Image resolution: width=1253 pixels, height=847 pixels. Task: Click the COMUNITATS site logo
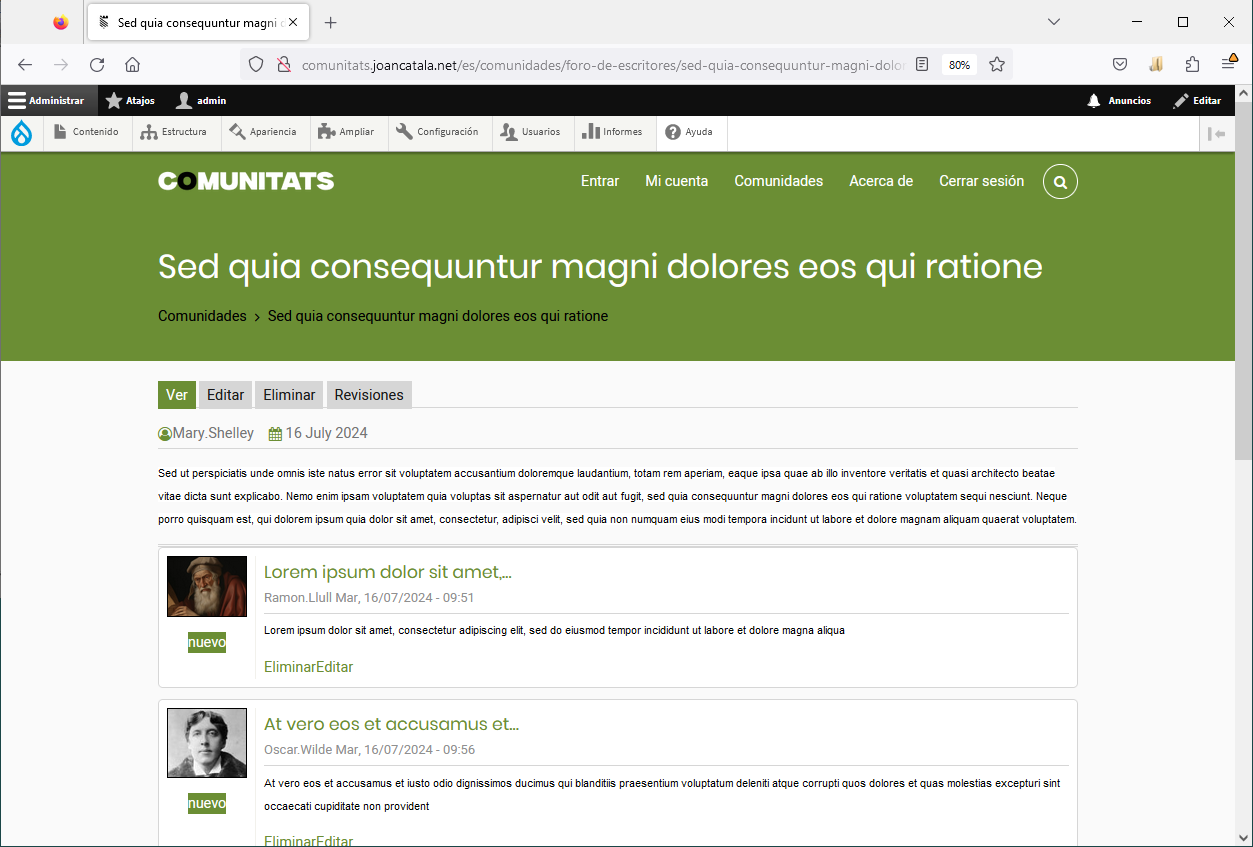246,181
